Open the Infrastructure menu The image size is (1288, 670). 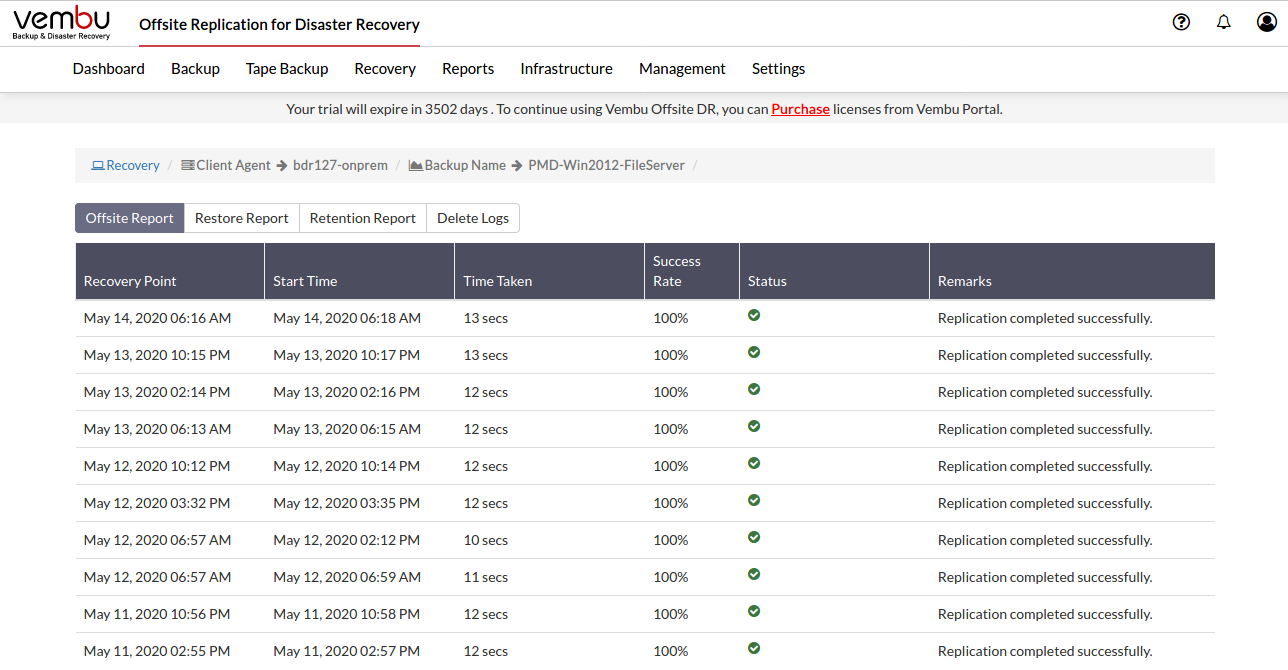tap(566, 69)
